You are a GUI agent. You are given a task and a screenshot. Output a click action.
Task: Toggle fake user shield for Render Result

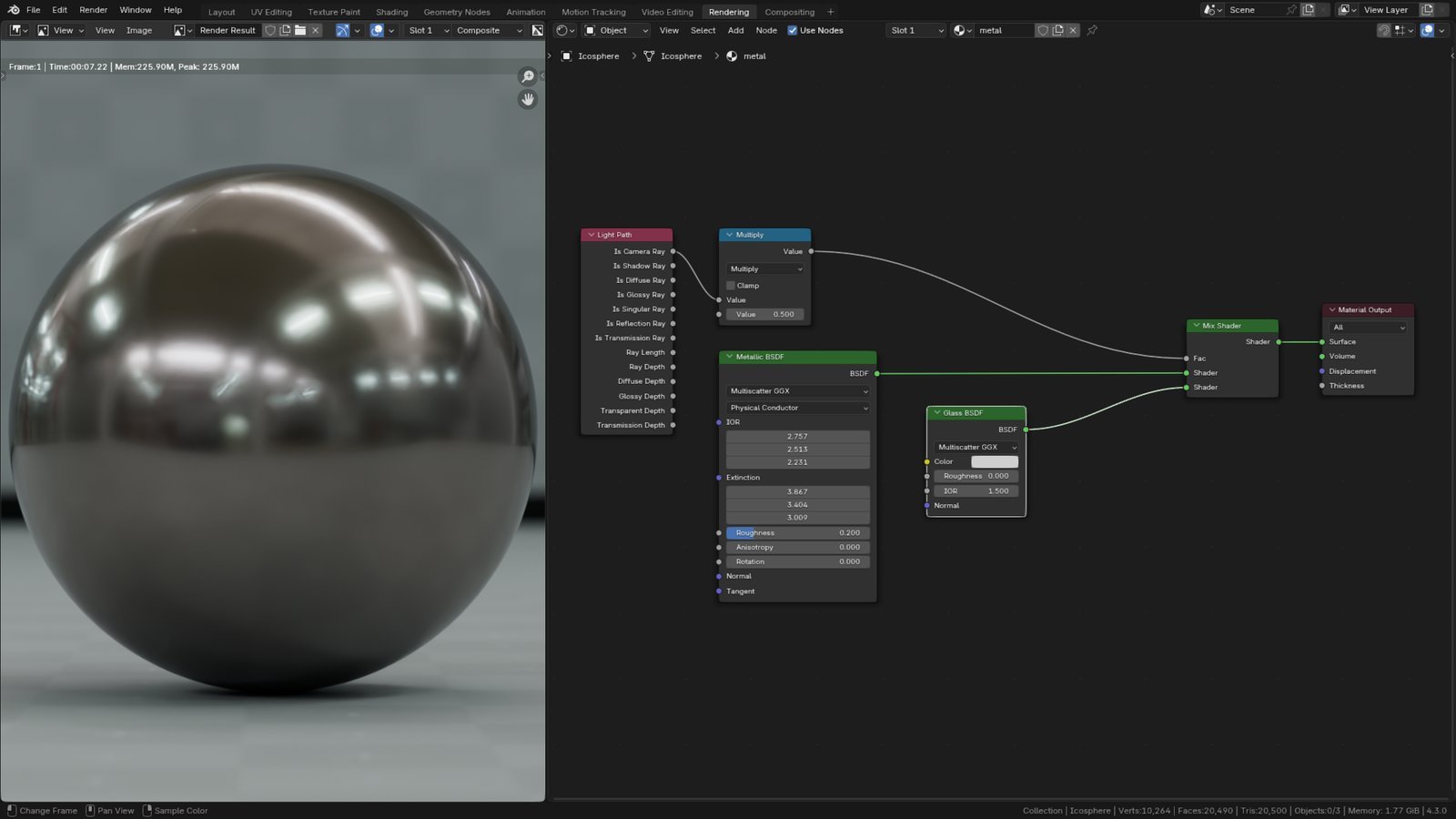point(270,30)
